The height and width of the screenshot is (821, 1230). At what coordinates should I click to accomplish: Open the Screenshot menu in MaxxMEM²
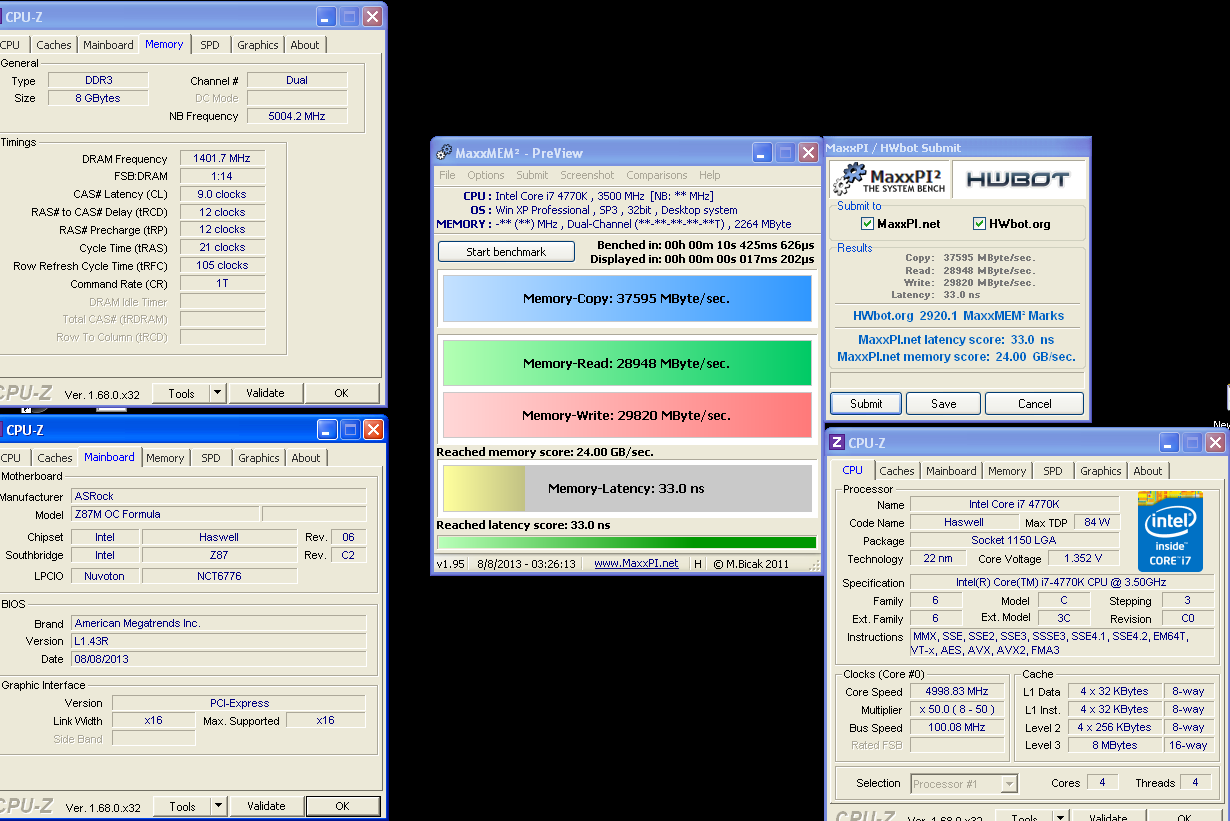coord(587,175)
